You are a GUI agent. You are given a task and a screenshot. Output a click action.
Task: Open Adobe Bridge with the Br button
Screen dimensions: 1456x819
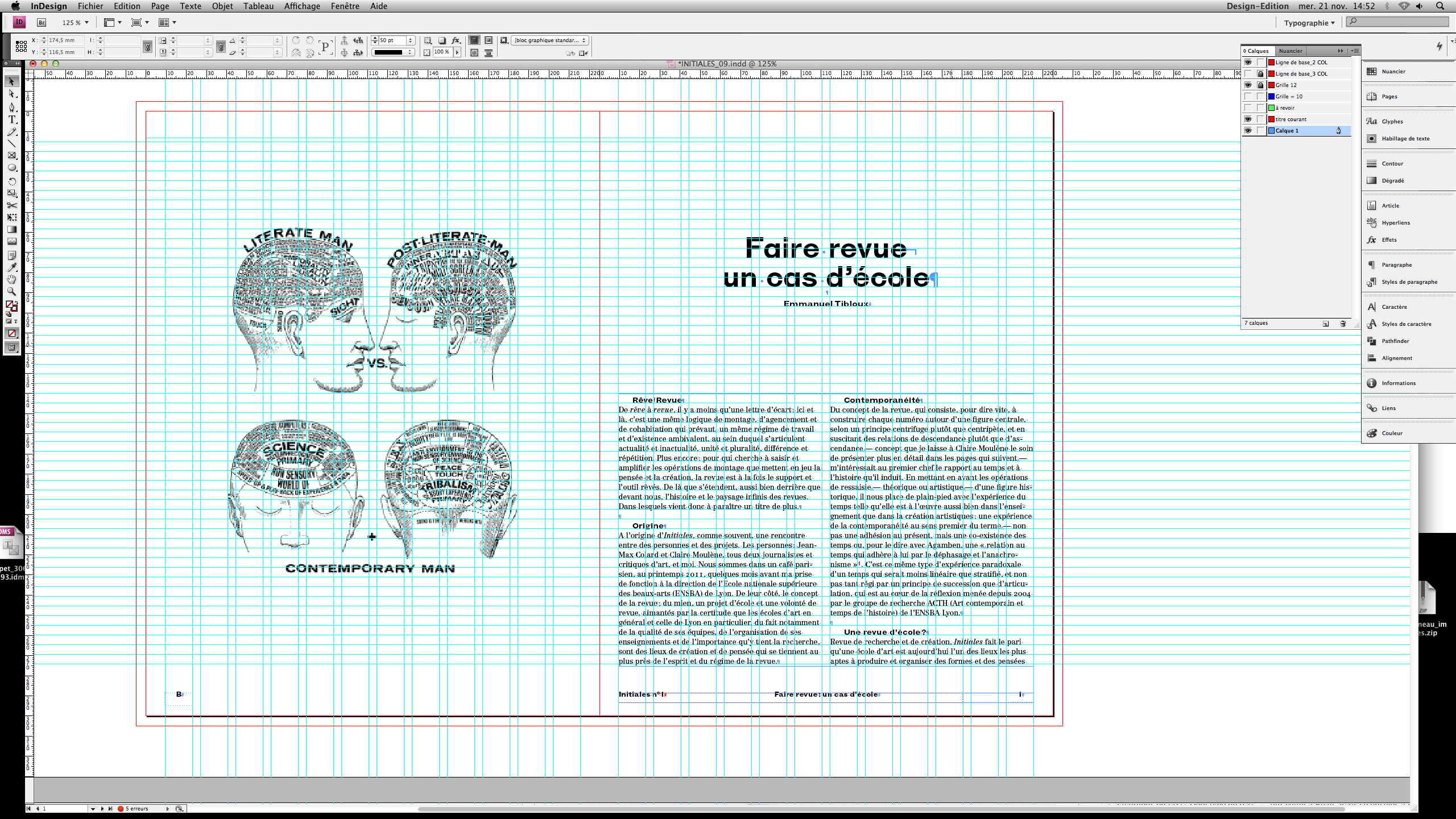[42, 22]
